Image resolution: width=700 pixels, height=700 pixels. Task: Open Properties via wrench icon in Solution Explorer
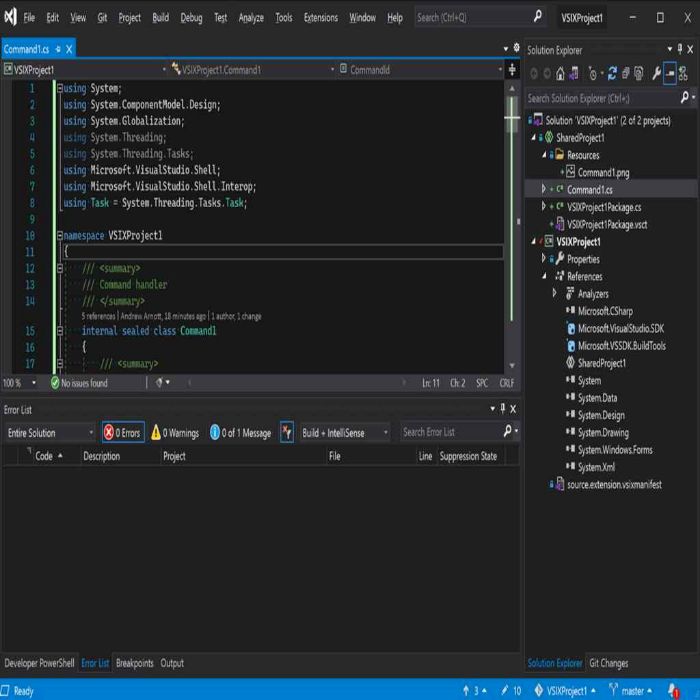tap(656, 74)
